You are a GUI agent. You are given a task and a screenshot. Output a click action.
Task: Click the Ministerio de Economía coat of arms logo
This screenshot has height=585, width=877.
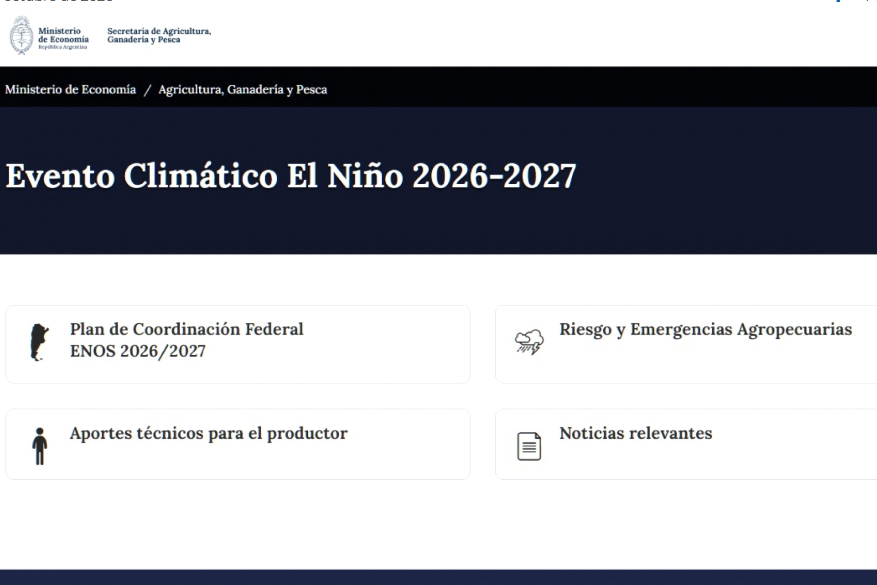21,35
